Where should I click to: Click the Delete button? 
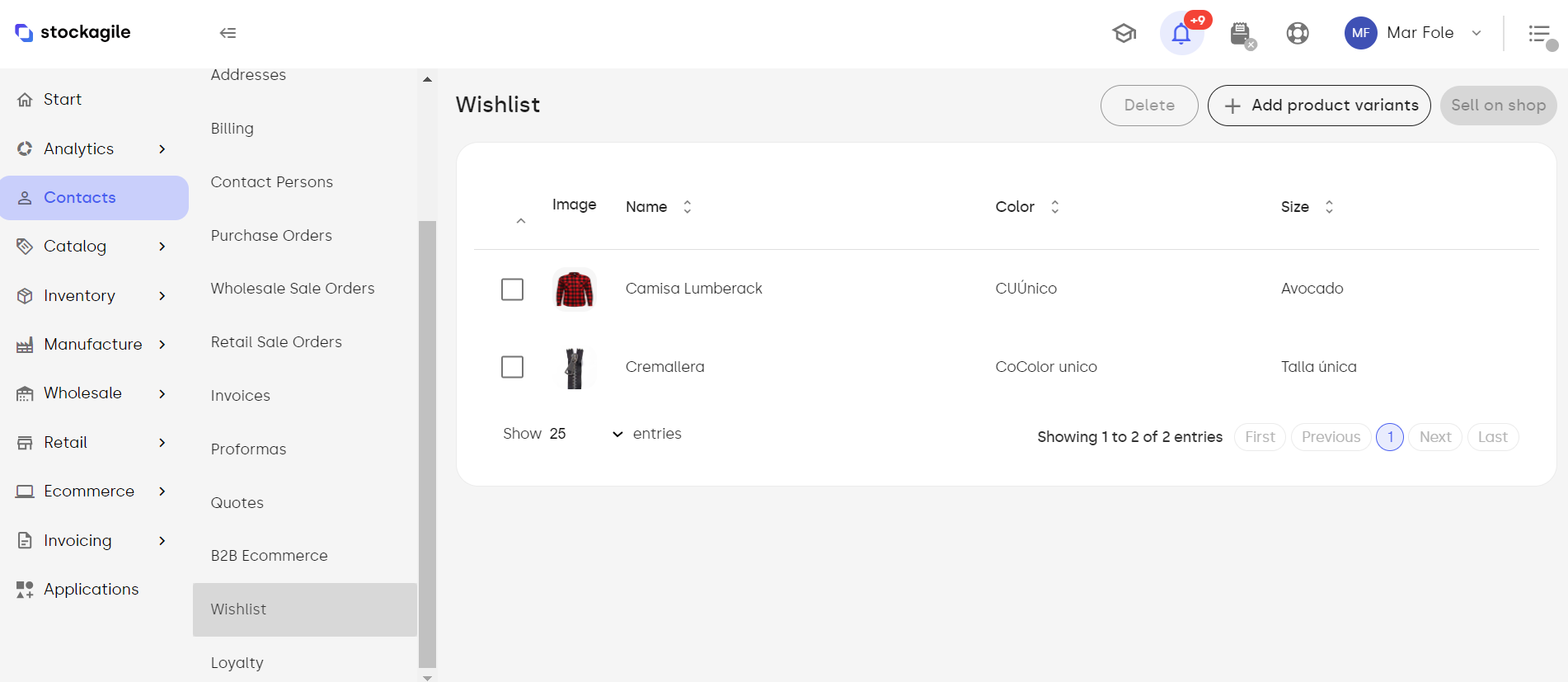coord(1149,106)
